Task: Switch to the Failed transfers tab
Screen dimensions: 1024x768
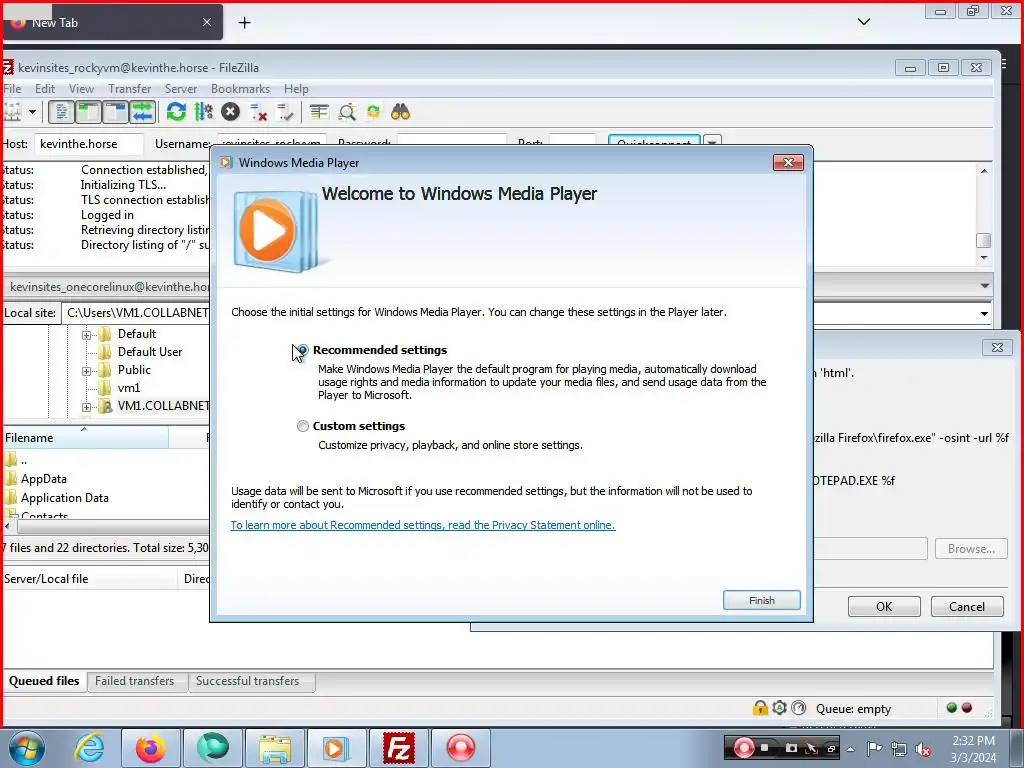Action: [x=135, y=681]
